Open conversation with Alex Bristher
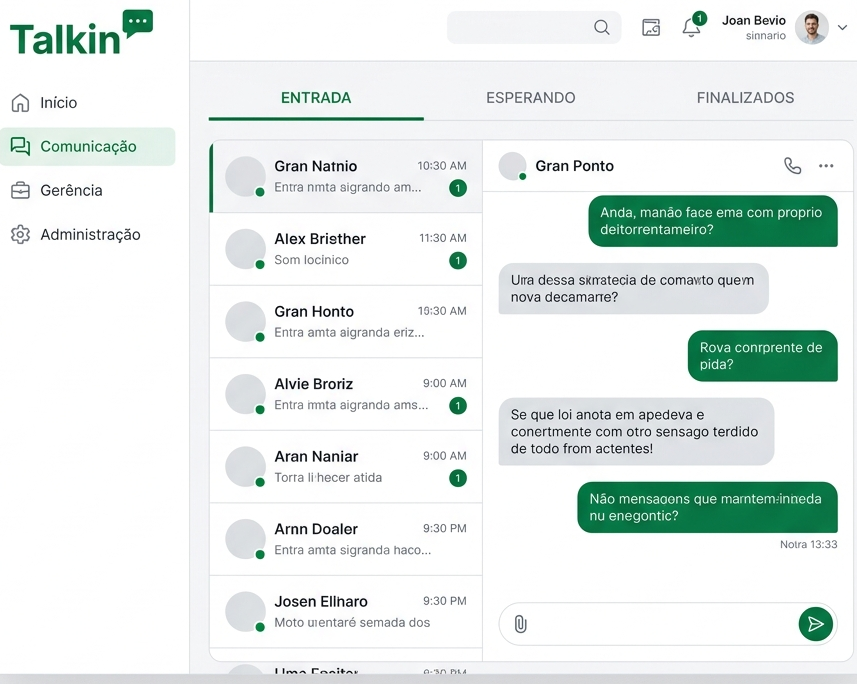 pos(345,249)
